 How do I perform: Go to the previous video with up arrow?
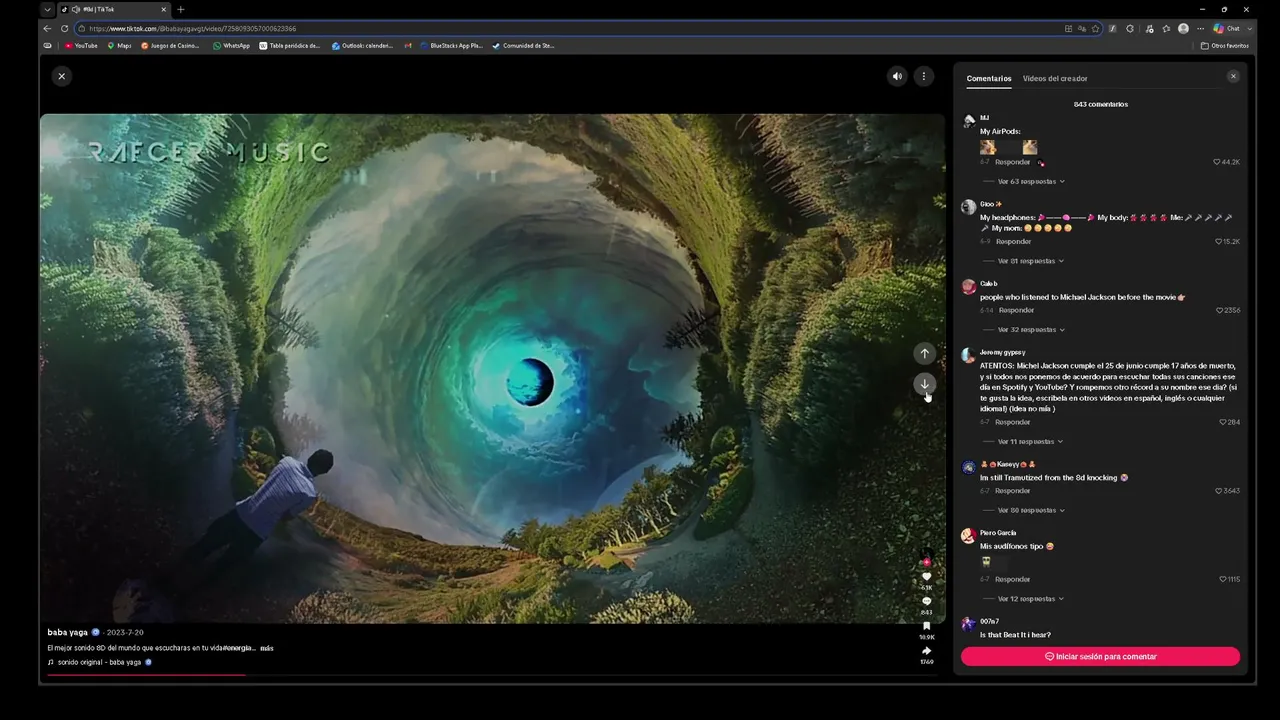pyautogui.click(x=924, y=353)
